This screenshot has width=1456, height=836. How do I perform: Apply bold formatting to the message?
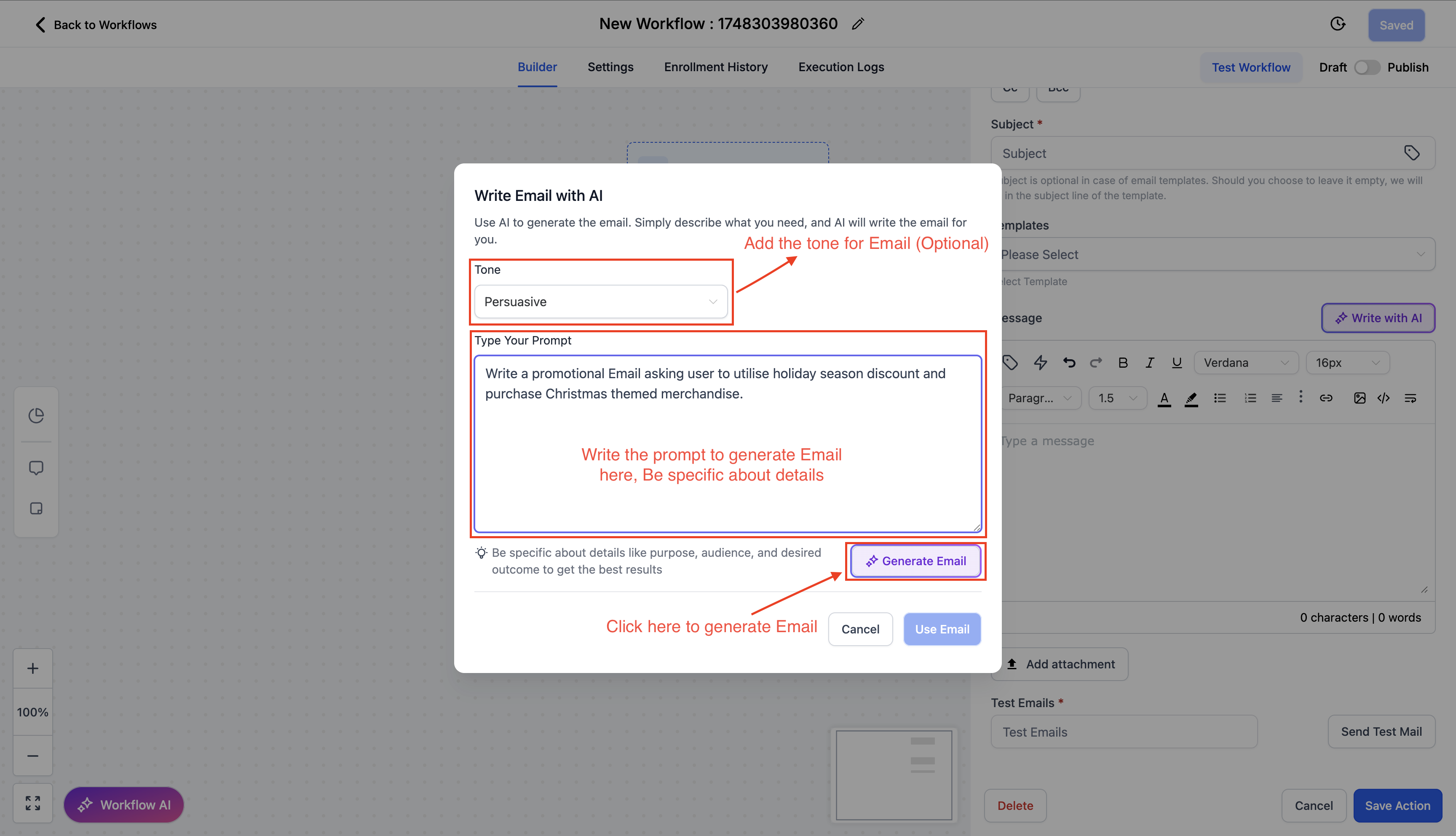(1123, 362)
